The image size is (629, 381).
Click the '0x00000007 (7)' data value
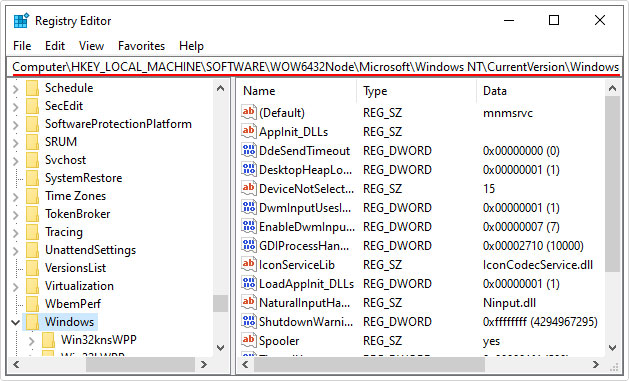521,227
